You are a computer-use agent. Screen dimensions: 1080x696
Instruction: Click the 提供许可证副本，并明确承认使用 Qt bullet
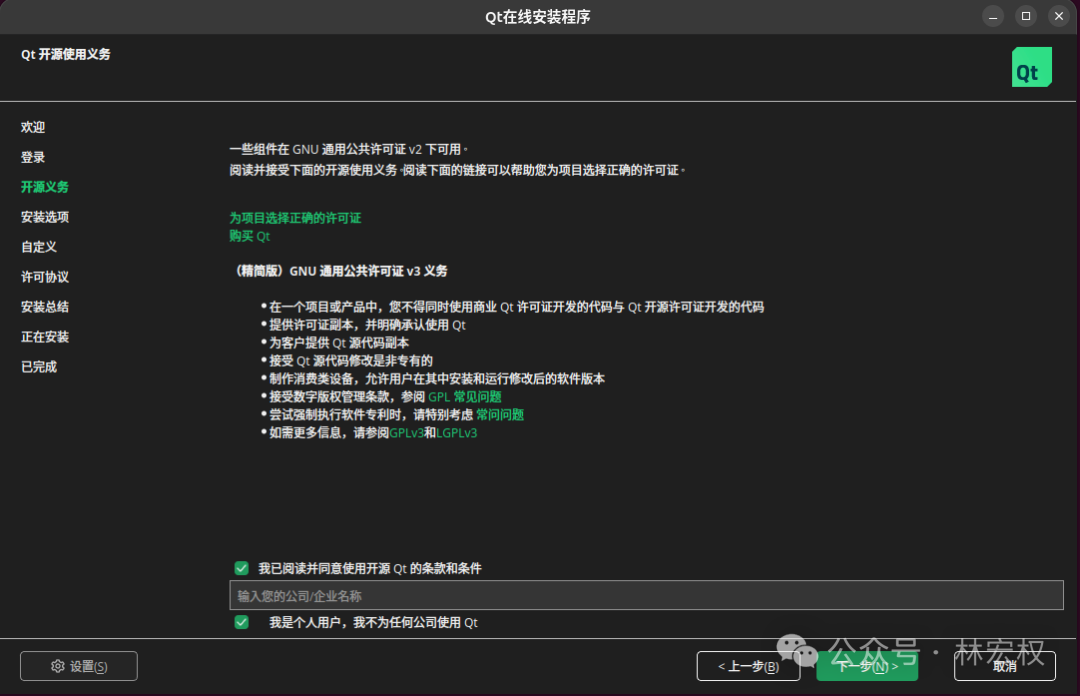tap(367, 325)
